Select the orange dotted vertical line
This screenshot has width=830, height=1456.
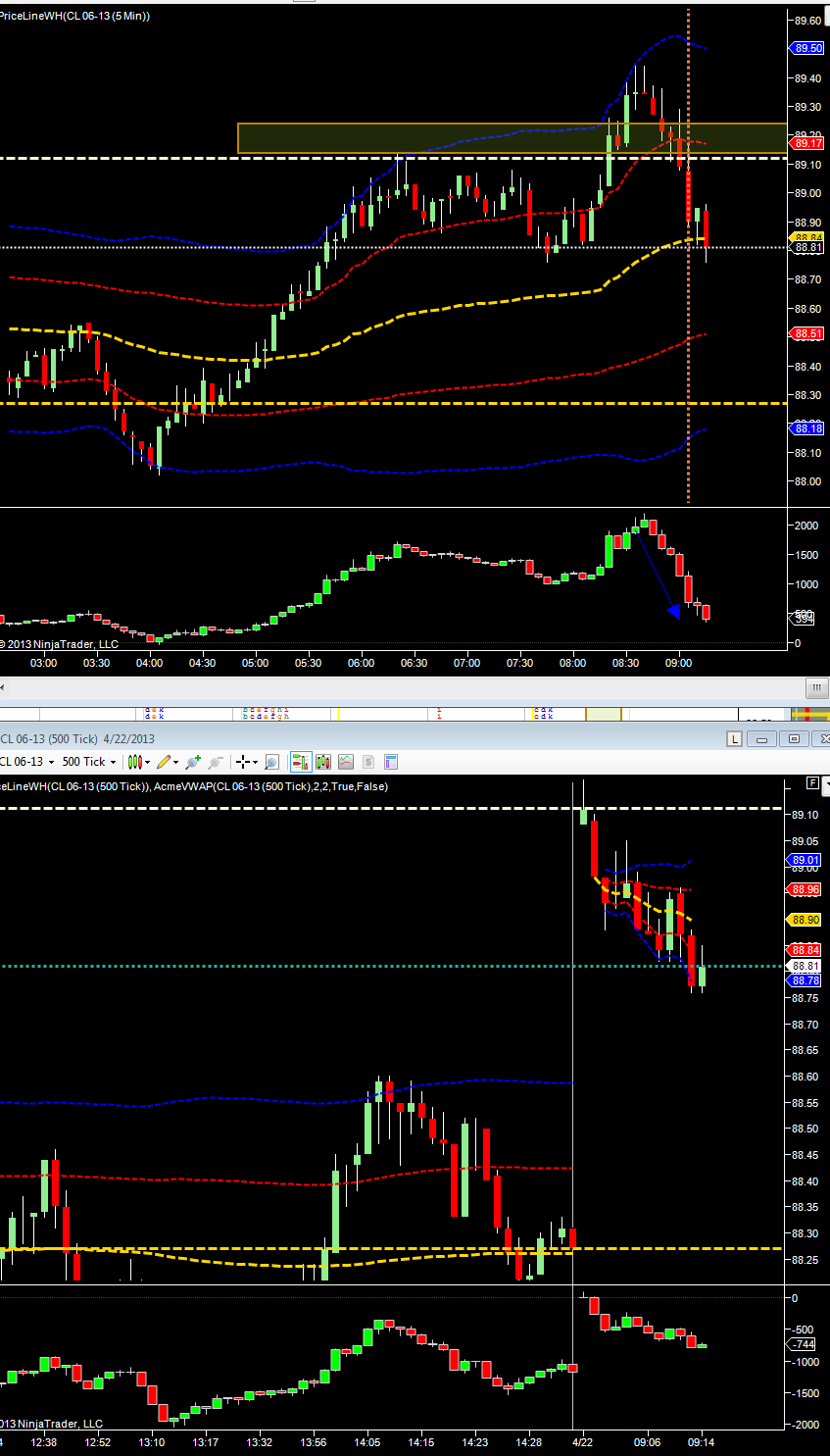tap(688, 255)
